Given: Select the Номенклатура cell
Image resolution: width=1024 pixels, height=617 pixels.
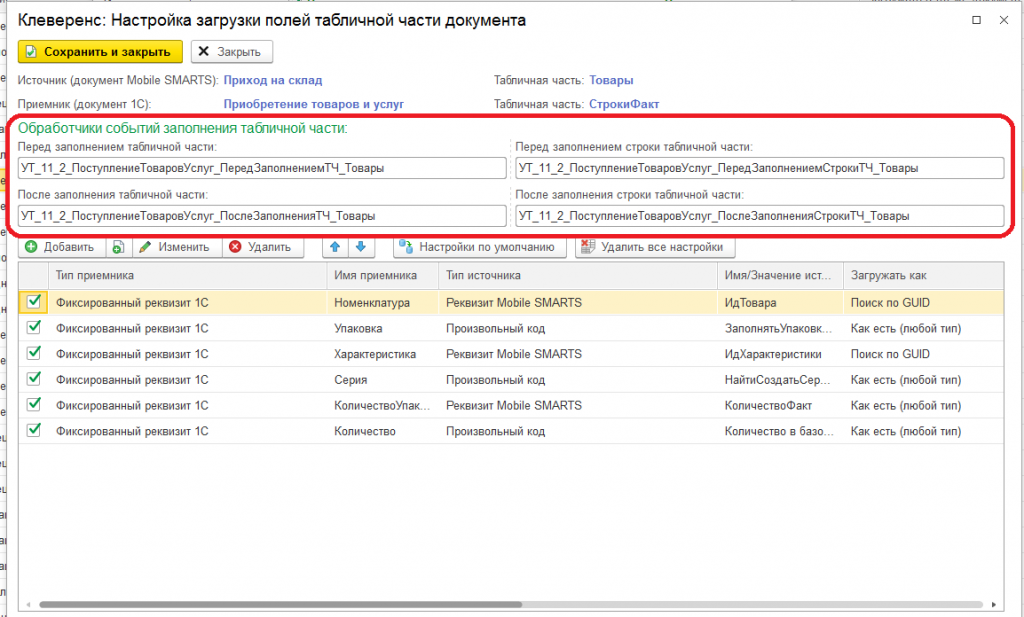Looking at the screenshot, I should coord(383,303).
